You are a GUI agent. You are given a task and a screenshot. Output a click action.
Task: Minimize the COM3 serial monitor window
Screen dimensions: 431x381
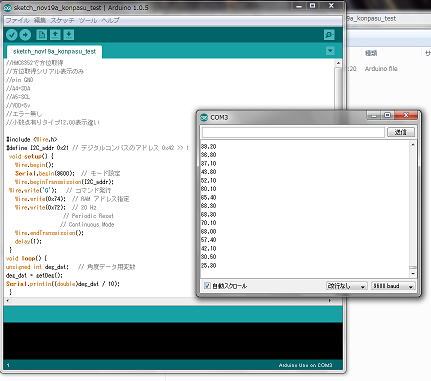pyautogui.click(x=374, y=115)
